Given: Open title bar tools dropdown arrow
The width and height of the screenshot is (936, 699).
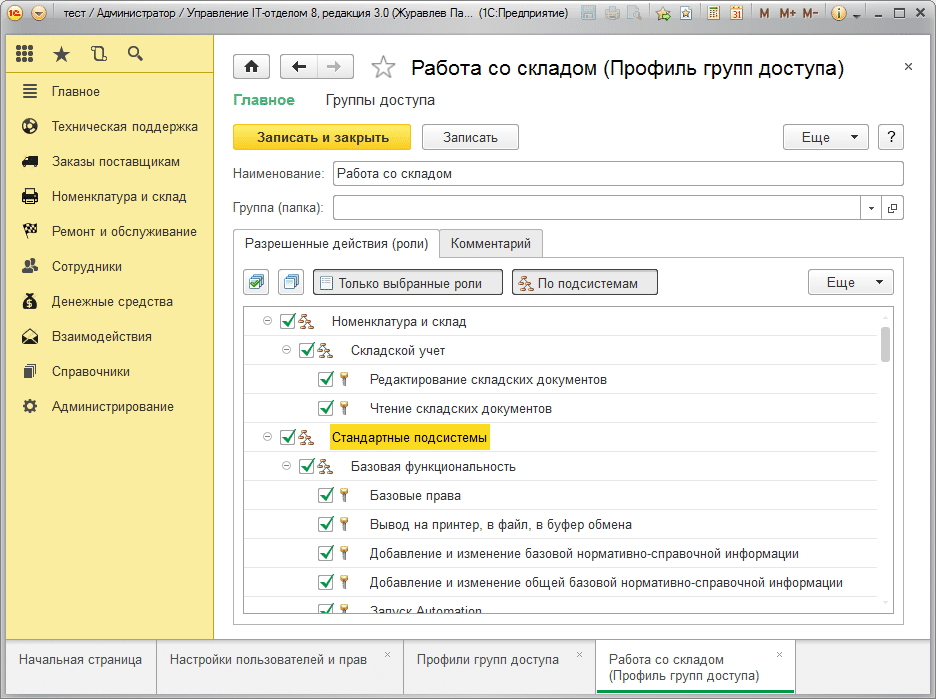Looking at the screenshot, I should point(857,15).
